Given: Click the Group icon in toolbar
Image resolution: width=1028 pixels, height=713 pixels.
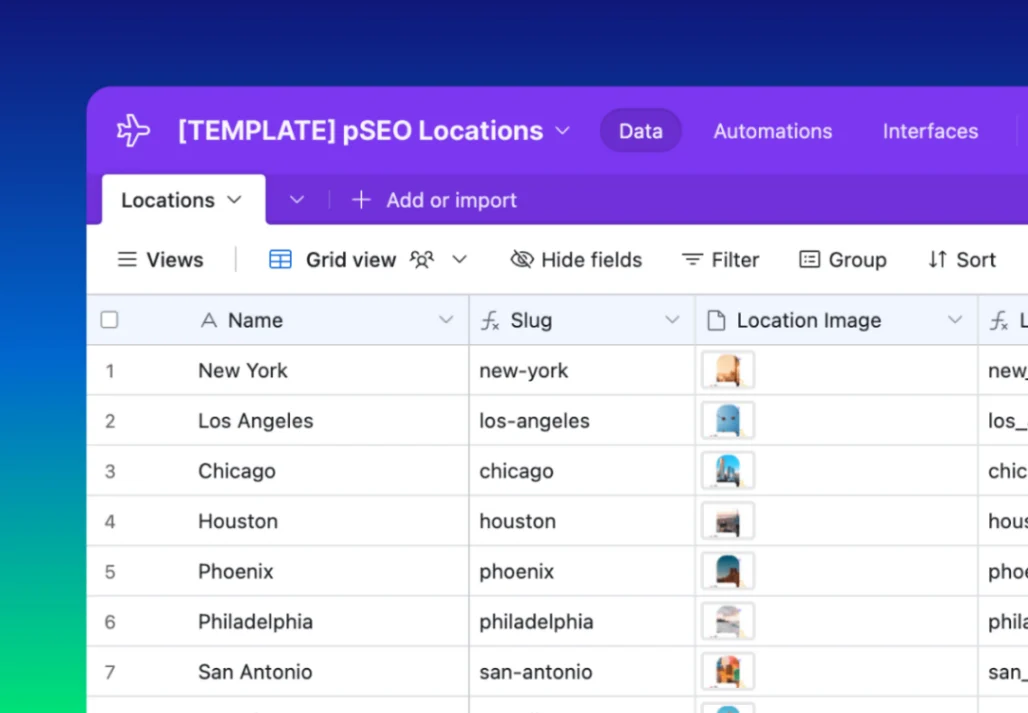Looking at the screenshot, I should [809, 260].
